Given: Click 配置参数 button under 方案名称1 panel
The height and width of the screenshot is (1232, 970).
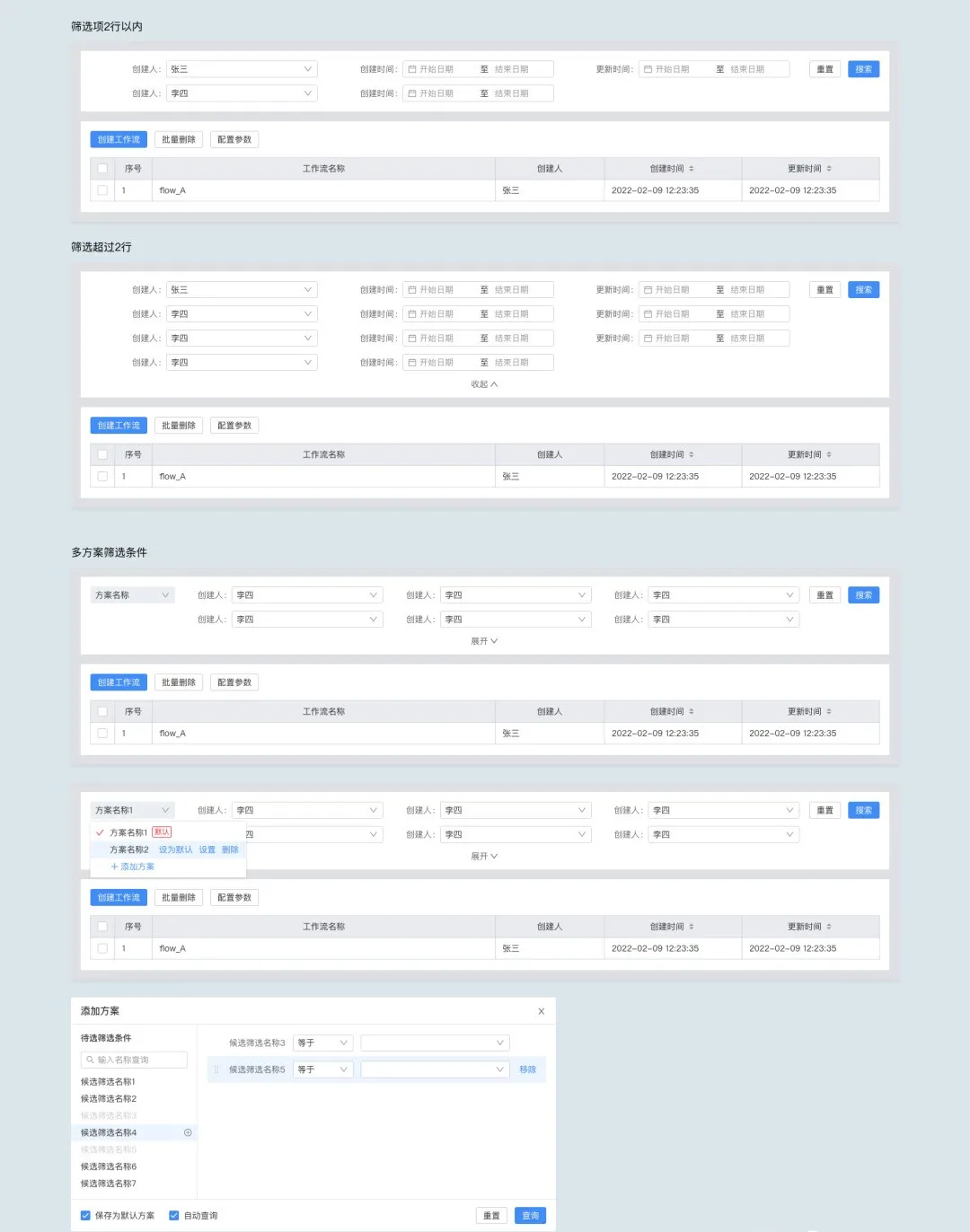Looking at the screenshot, I should (234, 898).
